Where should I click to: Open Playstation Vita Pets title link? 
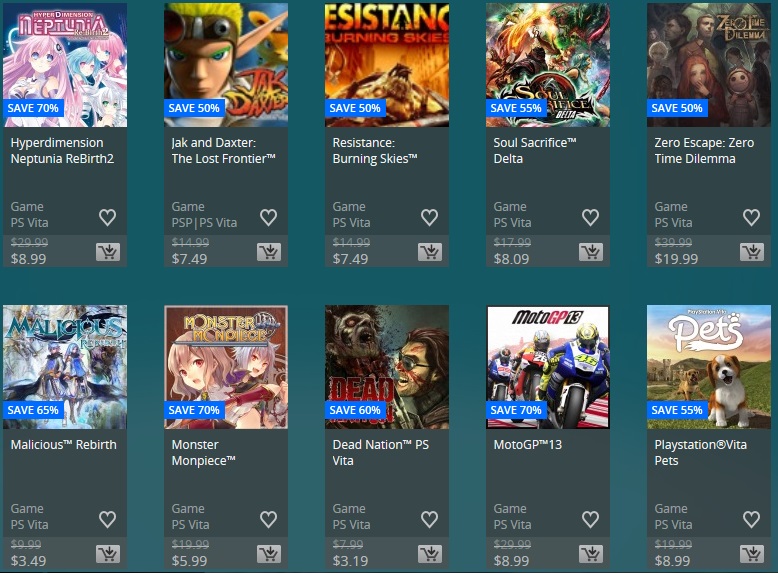[x=700, y=452]
